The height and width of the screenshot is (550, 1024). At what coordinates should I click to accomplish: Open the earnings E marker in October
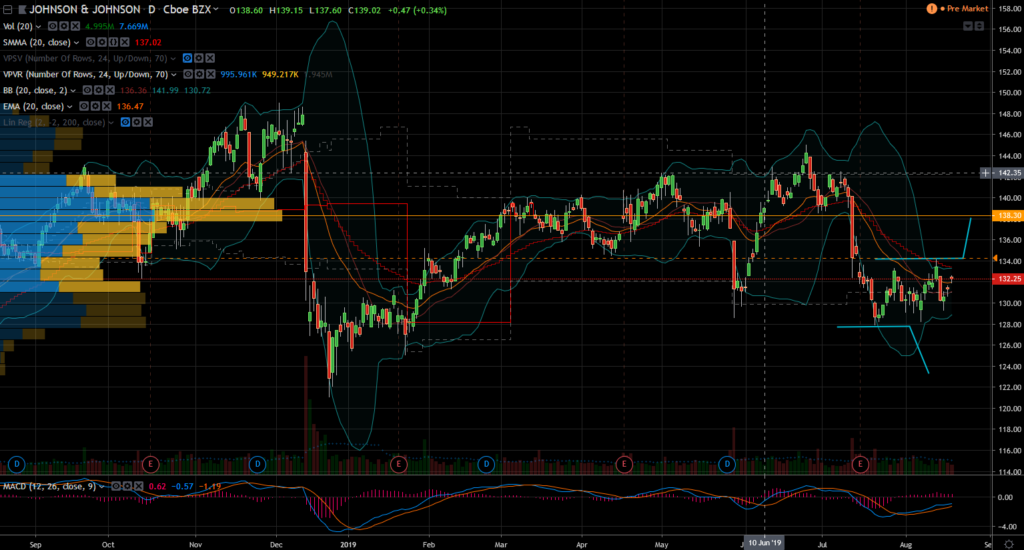pos(150,464)
